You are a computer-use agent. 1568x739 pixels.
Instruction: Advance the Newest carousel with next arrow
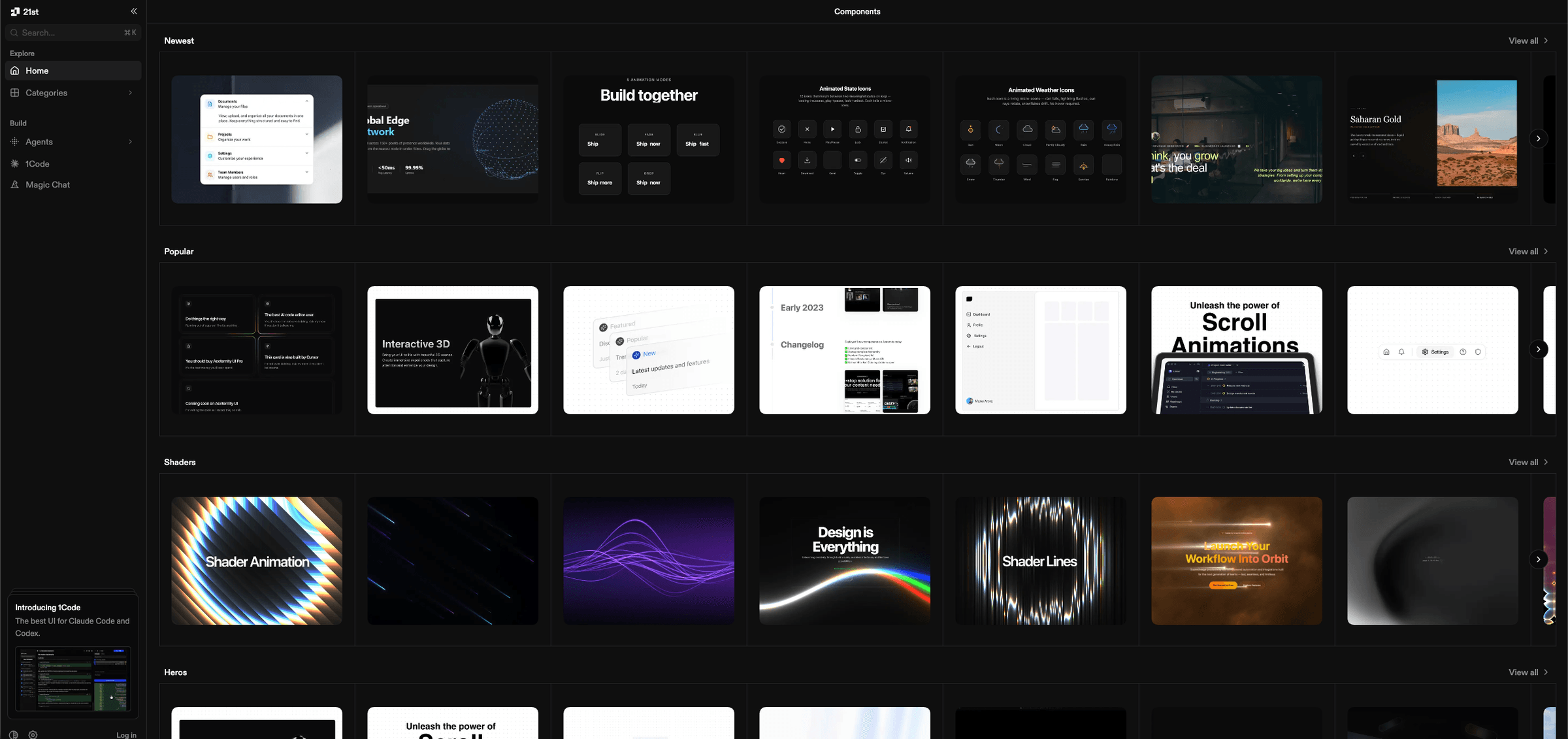pos(1539,139)
